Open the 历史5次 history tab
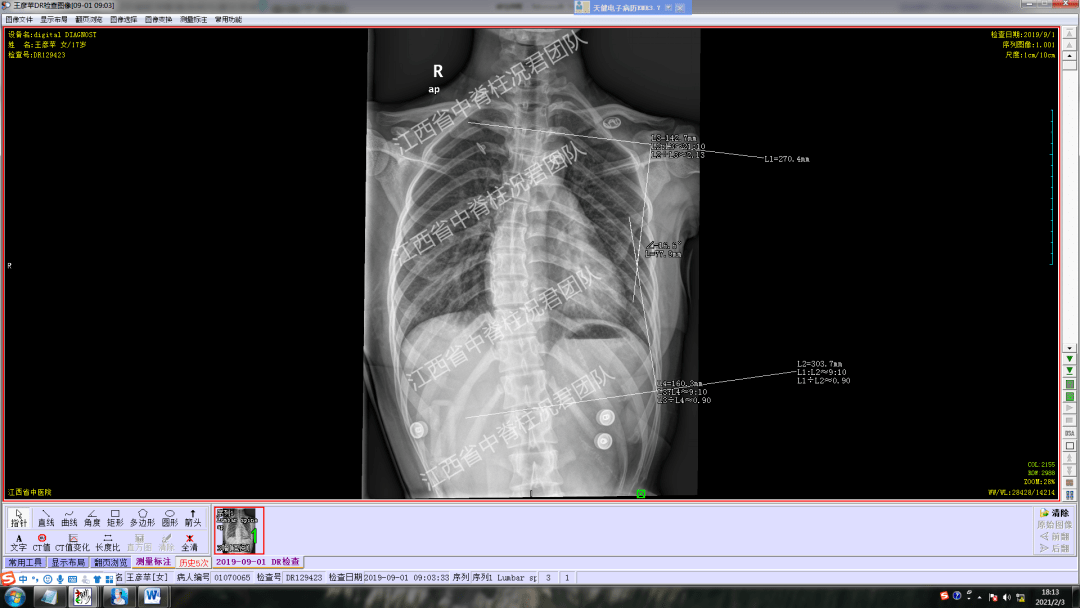The height and width of the screenshot is (608, 1080). point(193,563)
